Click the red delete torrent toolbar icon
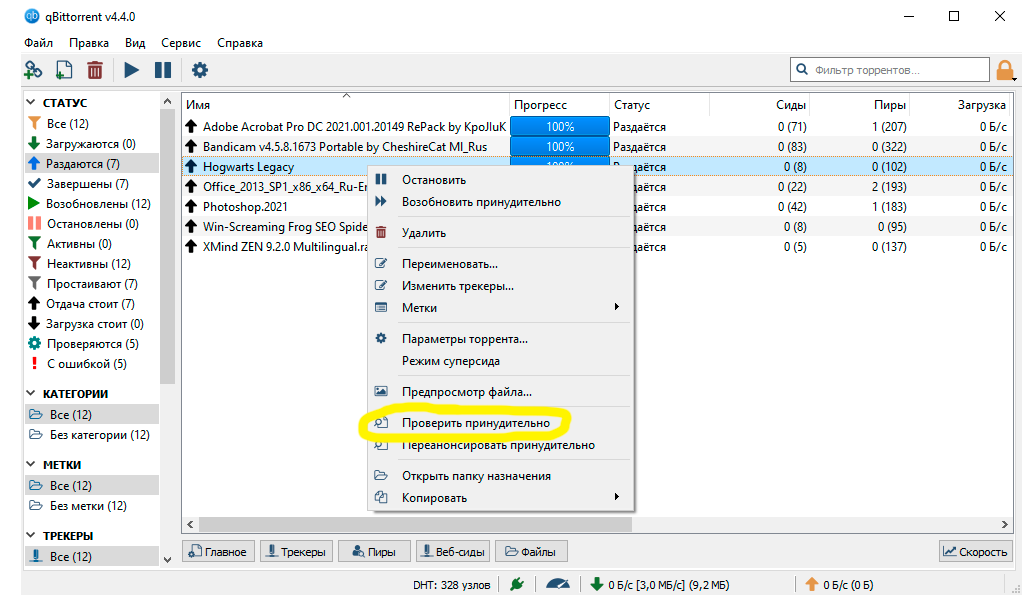1023x601 pixels. click(x=95, y=70)
